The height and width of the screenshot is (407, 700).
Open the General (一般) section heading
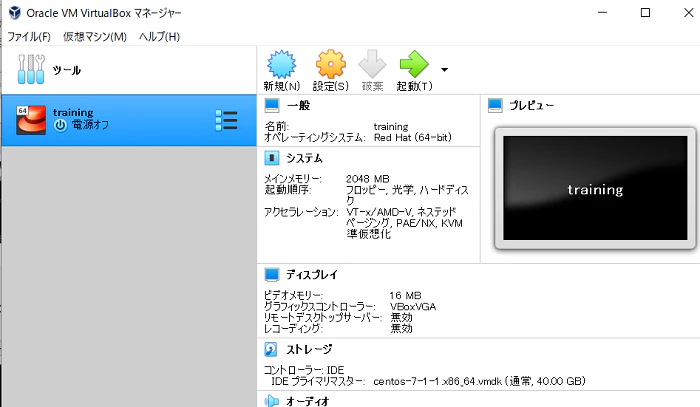pyautogui.click(x=299, y=105)
